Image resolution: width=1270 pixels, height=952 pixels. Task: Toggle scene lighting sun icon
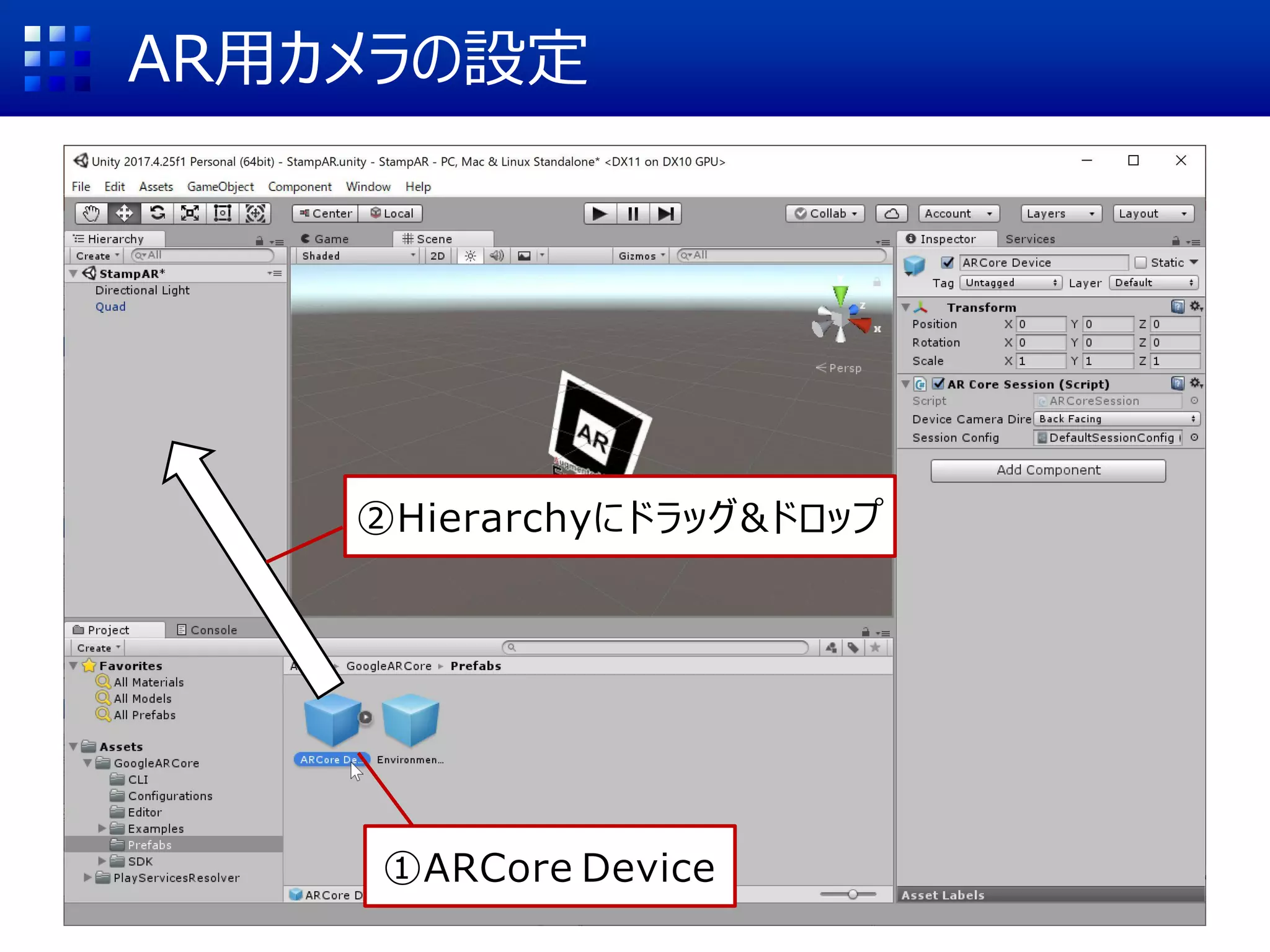point(470,256)
